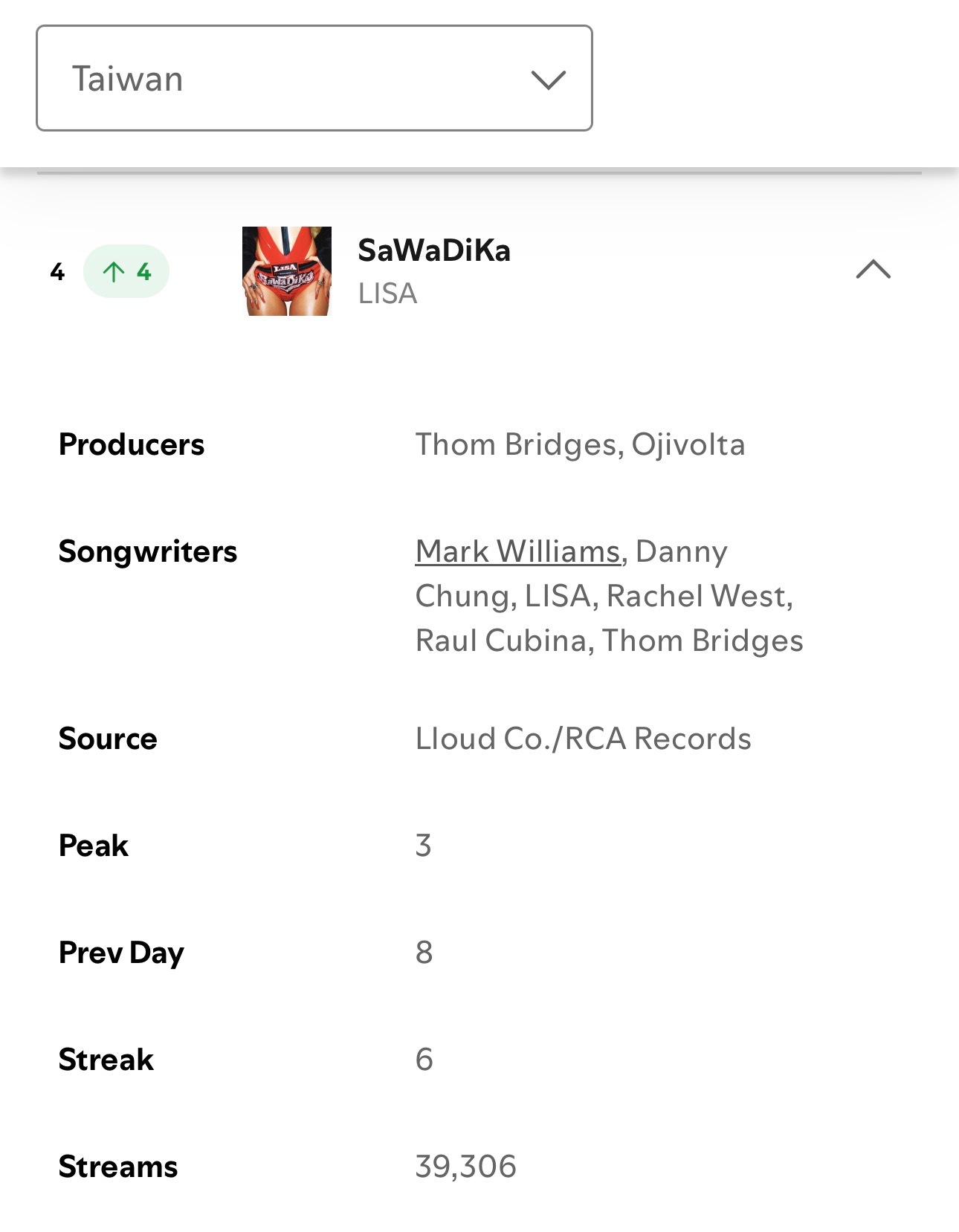Select the SaWaDiKa song title
959x1232 pixels.
coord(434,250)
